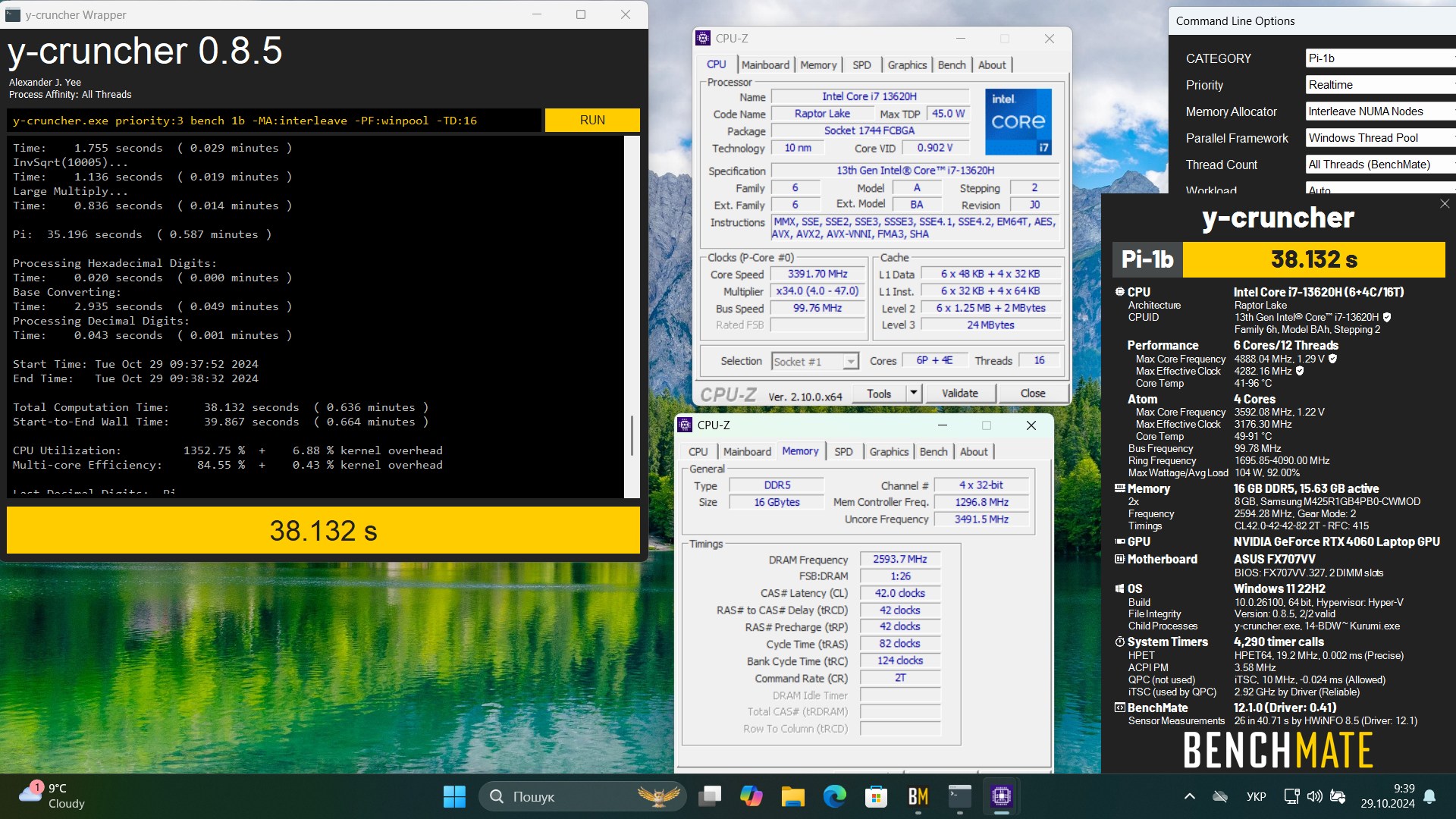Click the CPU section icon in BenchMate panel
The height and width of the screenshot is (819, 1456).
point(1119,292)
